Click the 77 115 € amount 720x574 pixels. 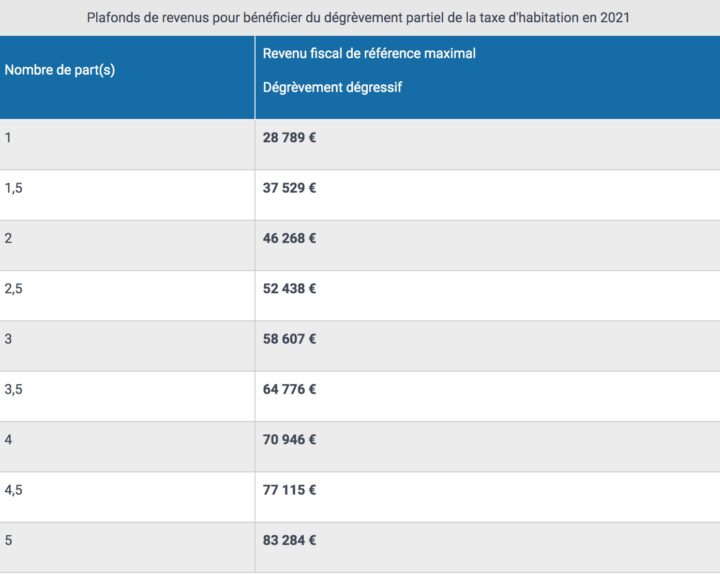pyautogui.click(x=290, y=490)
